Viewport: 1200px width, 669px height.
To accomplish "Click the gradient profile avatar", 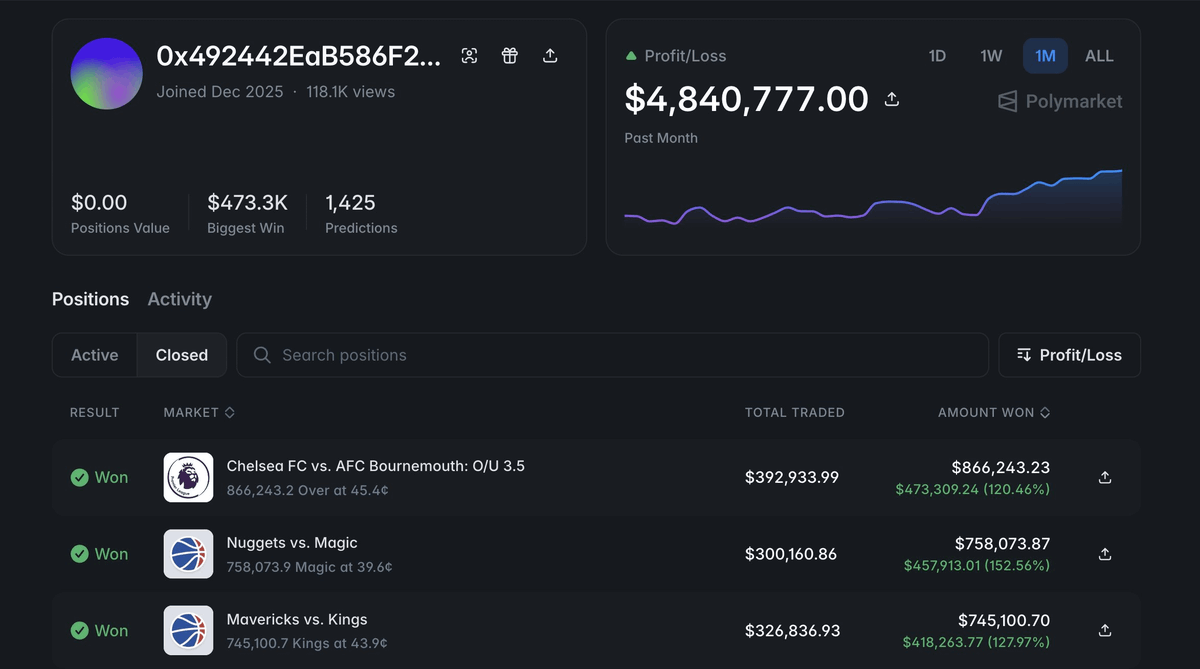I will (x=106, y=74).
